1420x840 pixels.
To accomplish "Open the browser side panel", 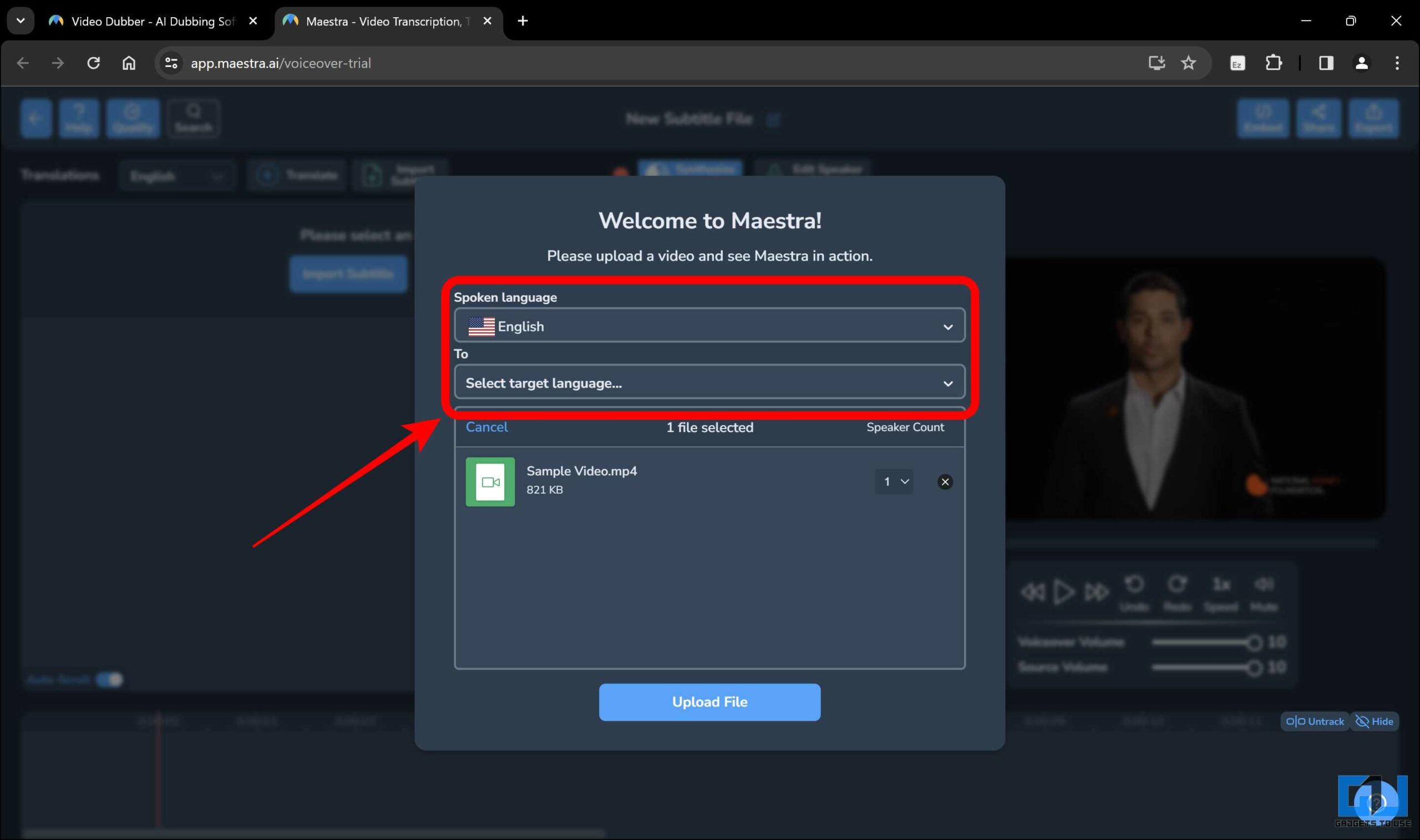I will (x=1326, y=63).
